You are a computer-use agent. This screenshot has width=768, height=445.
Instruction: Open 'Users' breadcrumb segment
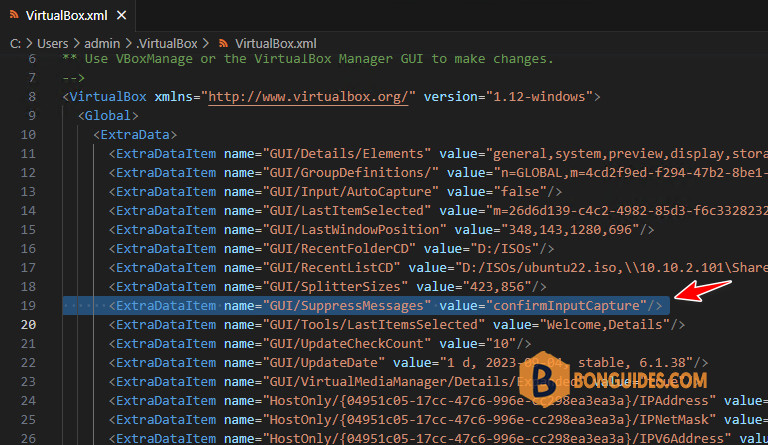(52, 44)
